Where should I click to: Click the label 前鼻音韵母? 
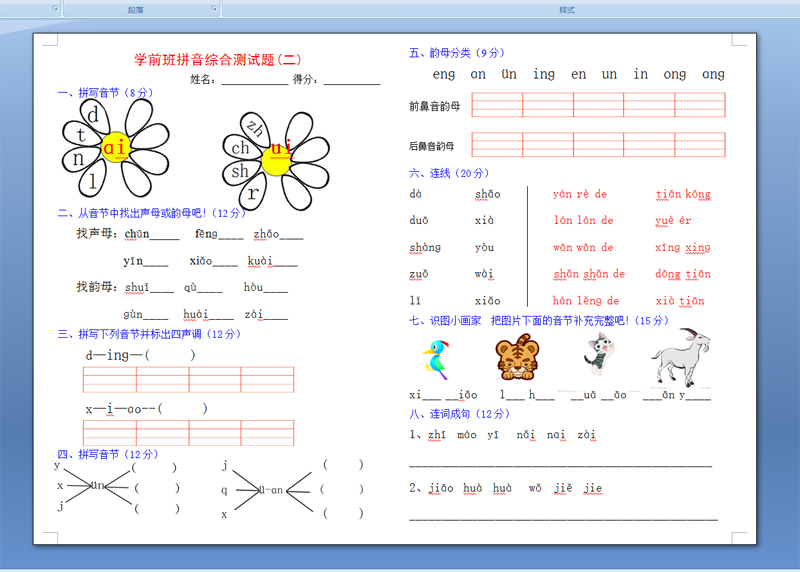point(435,106)
